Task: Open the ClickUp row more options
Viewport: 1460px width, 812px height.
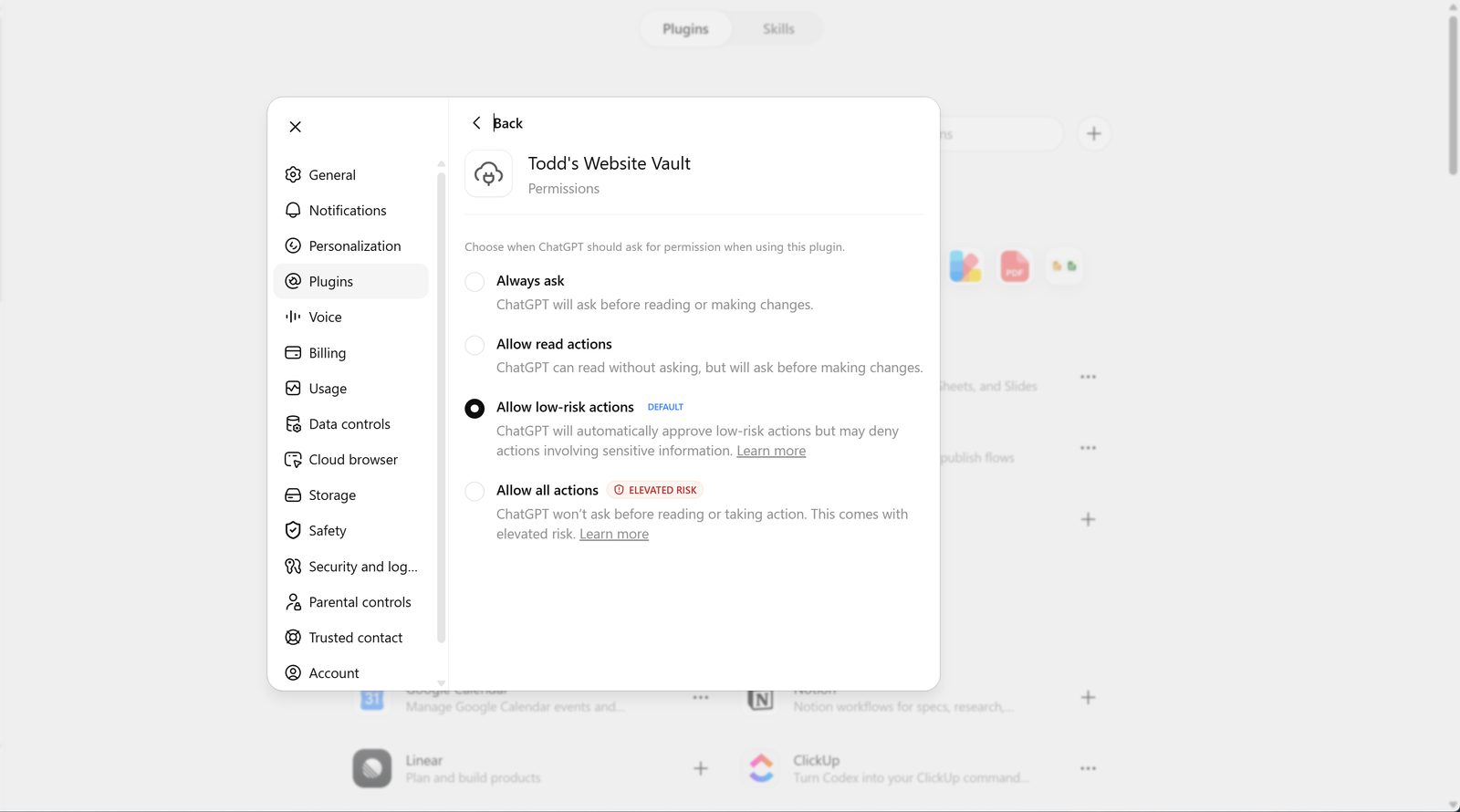Action: (x=1088, y=768)
